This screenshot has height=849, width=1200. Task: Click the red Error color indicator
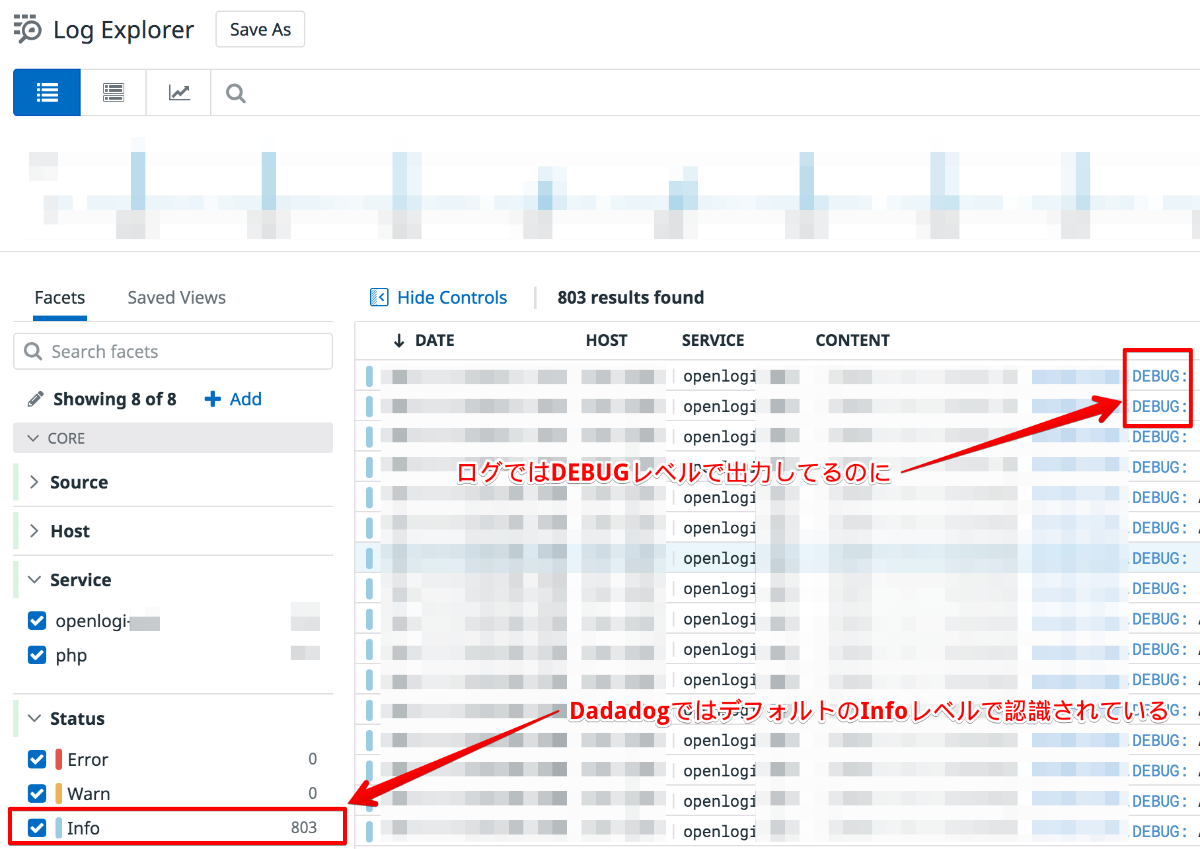pos(58,759)
